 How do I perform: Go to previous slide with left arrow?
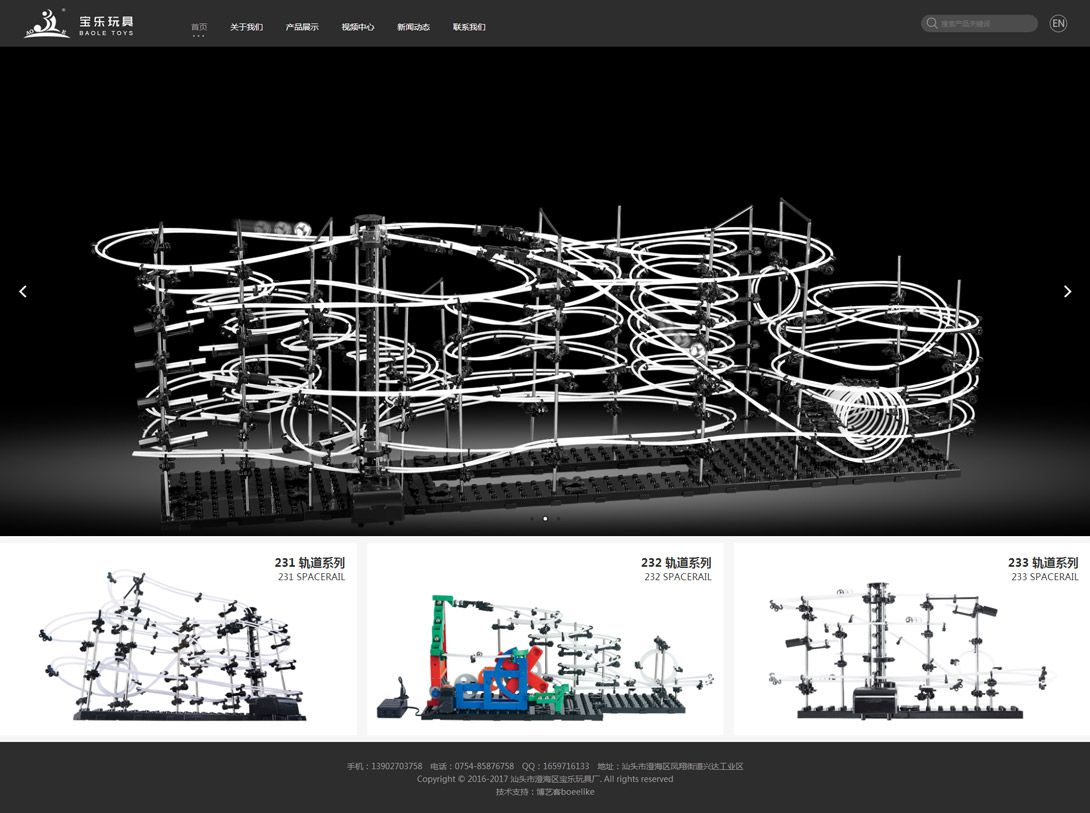click(x=23, y=291)
